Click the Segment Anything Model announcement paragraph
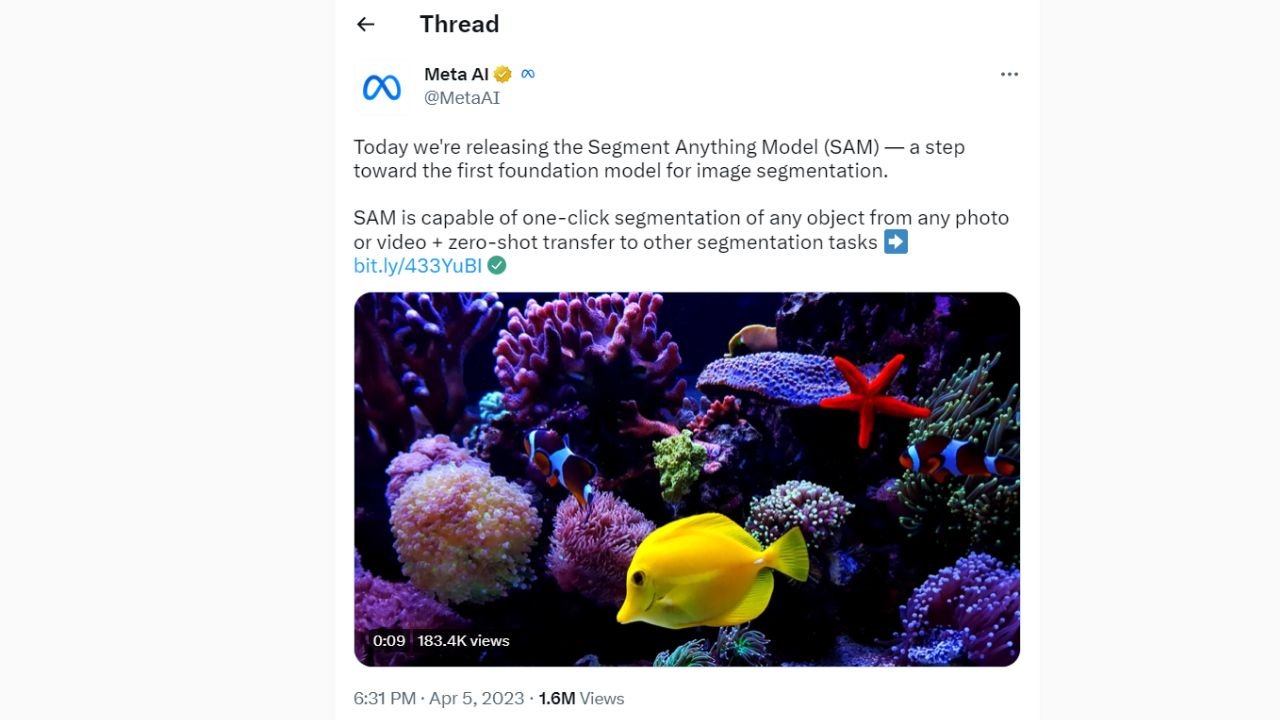Viewport: 1280px width, 720px height. pyautogui.click(x=659, y=159)
